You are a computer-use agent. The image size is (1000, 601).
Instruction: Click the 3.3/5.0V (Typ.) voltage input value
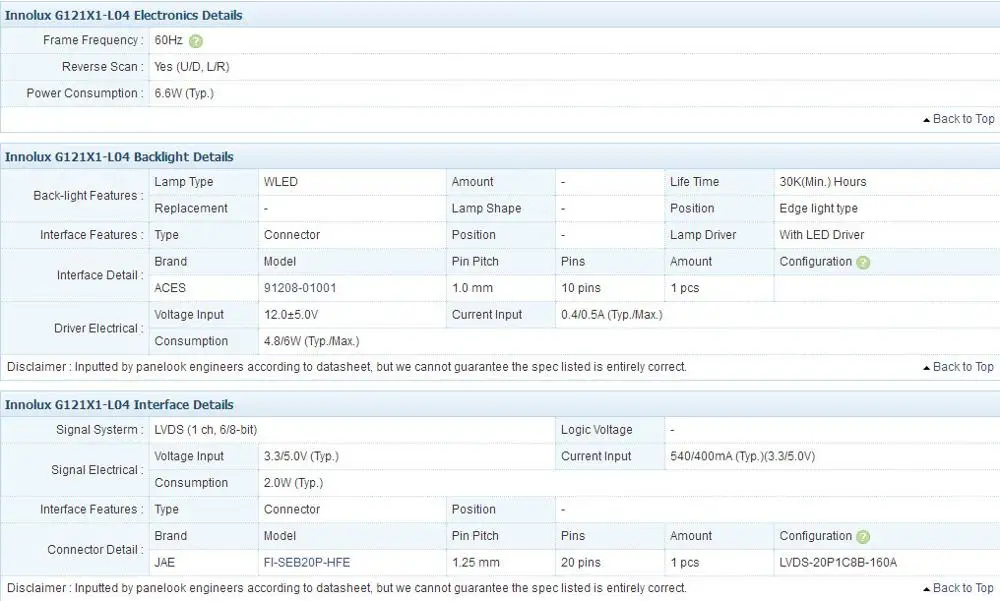pyautogui.click(x=301, y=456)
